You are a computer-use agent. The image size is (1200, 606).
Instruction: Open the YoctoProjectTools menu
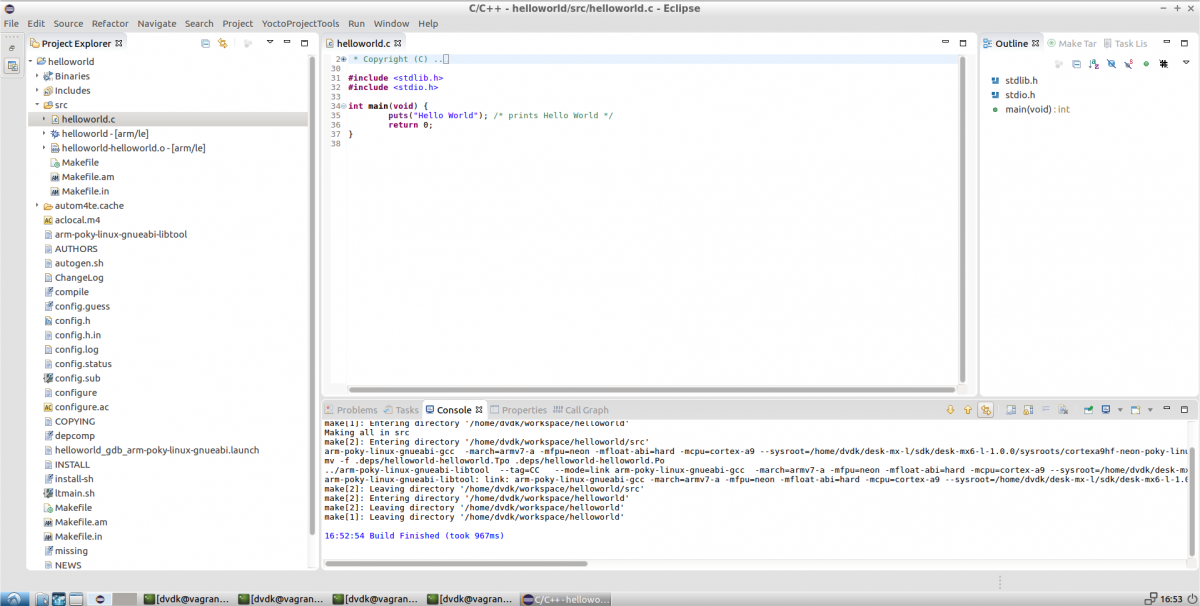tap(300, 23)
